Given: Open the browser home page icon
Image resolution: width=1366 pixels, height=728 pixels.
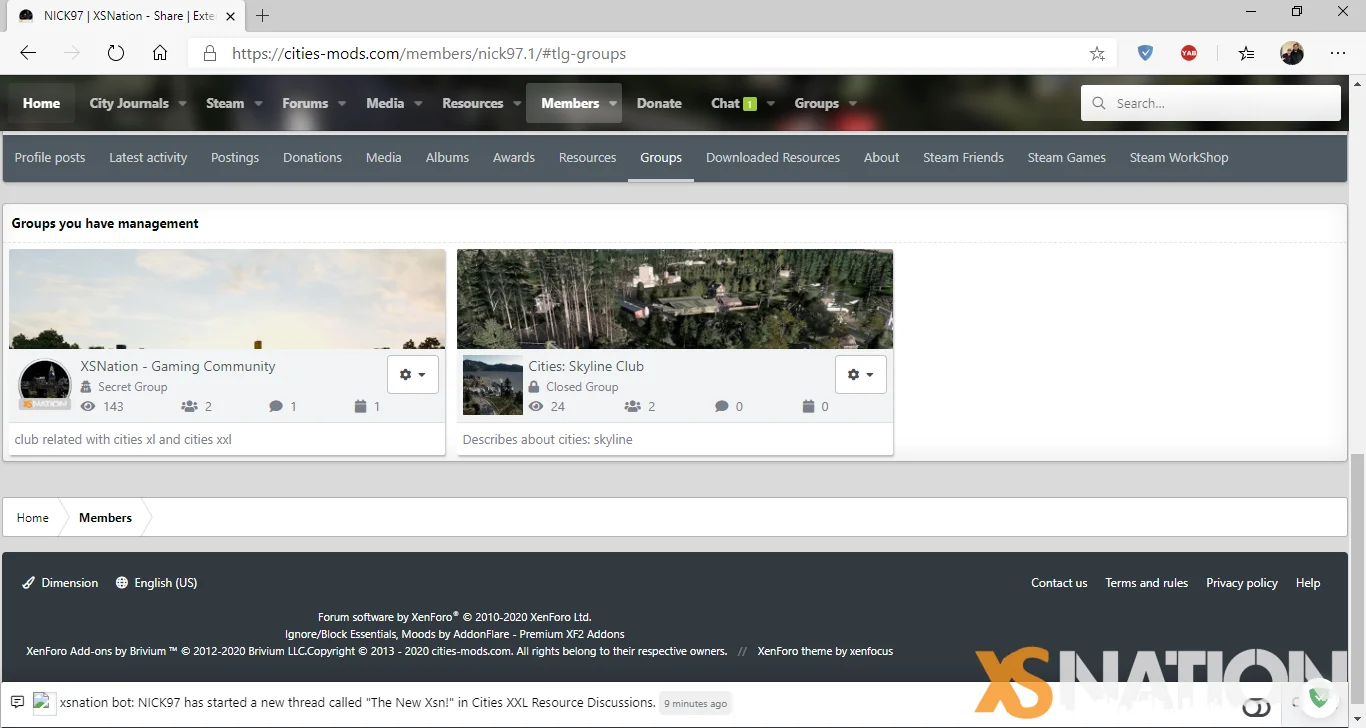Looking at the screenshot, I should (160, 54).
